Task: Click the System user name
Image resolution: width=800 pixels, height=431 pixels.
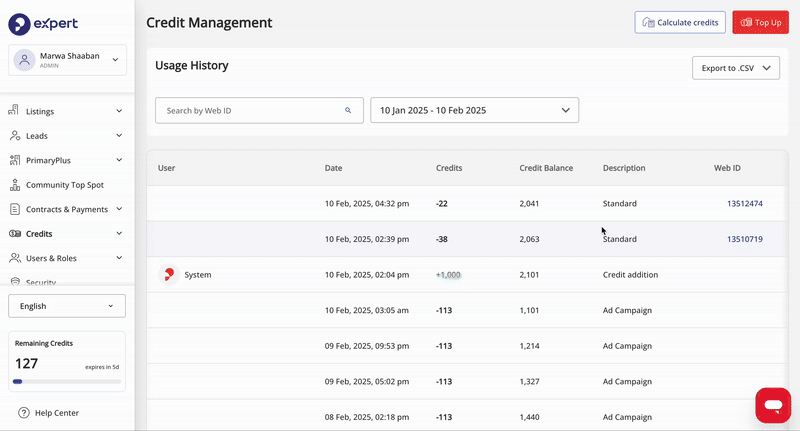Action: point(197,275)
